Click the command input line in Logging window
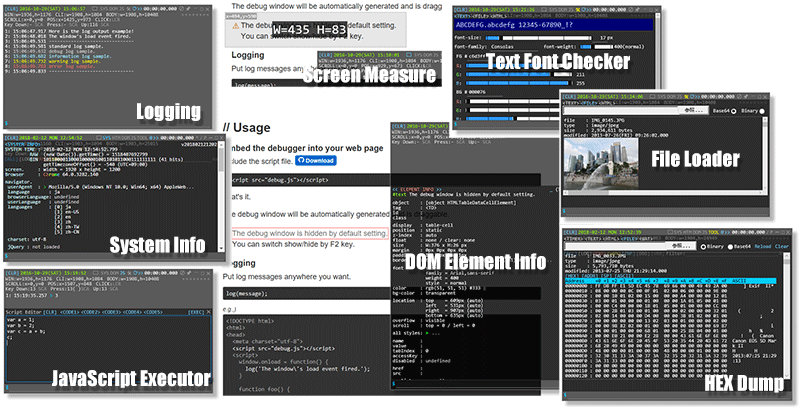 tap(107, 123)
